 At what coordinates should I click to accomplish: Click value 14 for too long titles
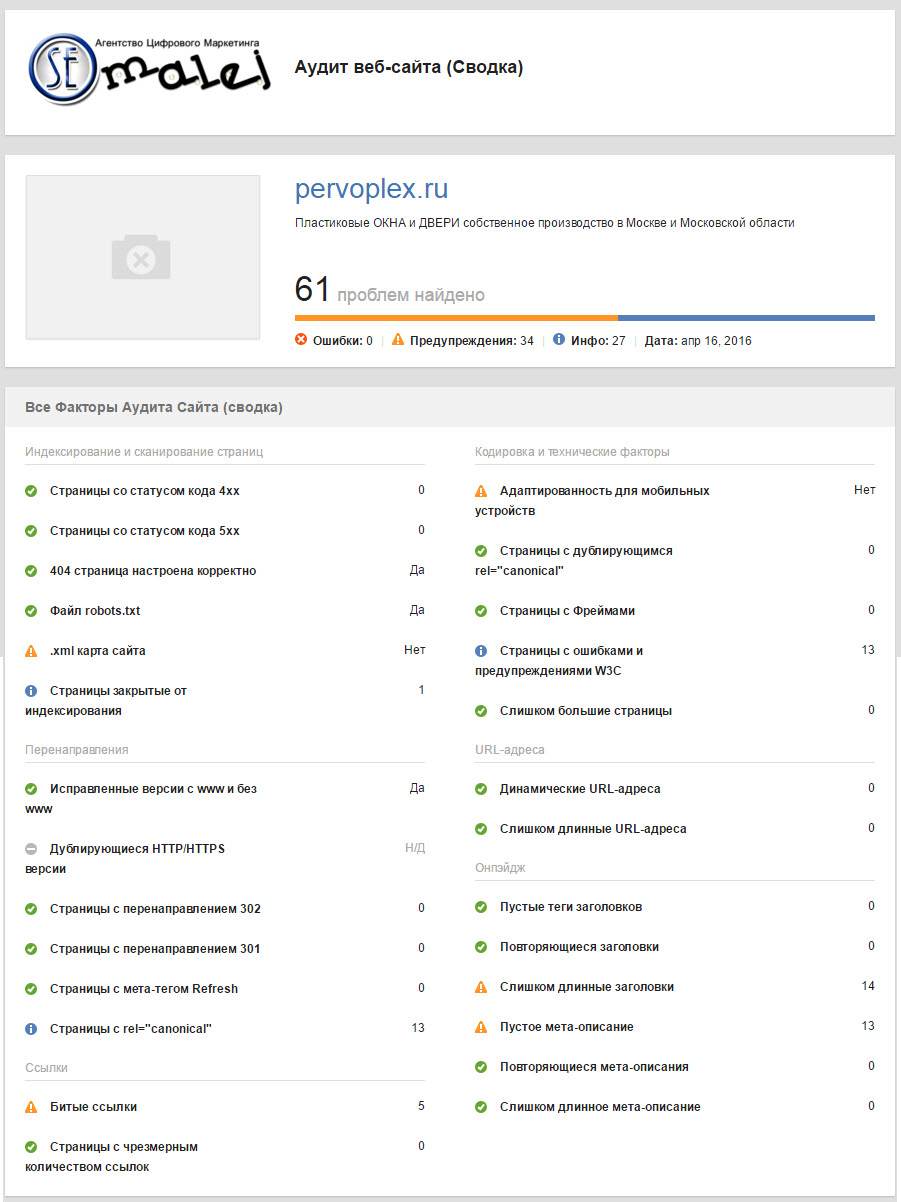868,986
